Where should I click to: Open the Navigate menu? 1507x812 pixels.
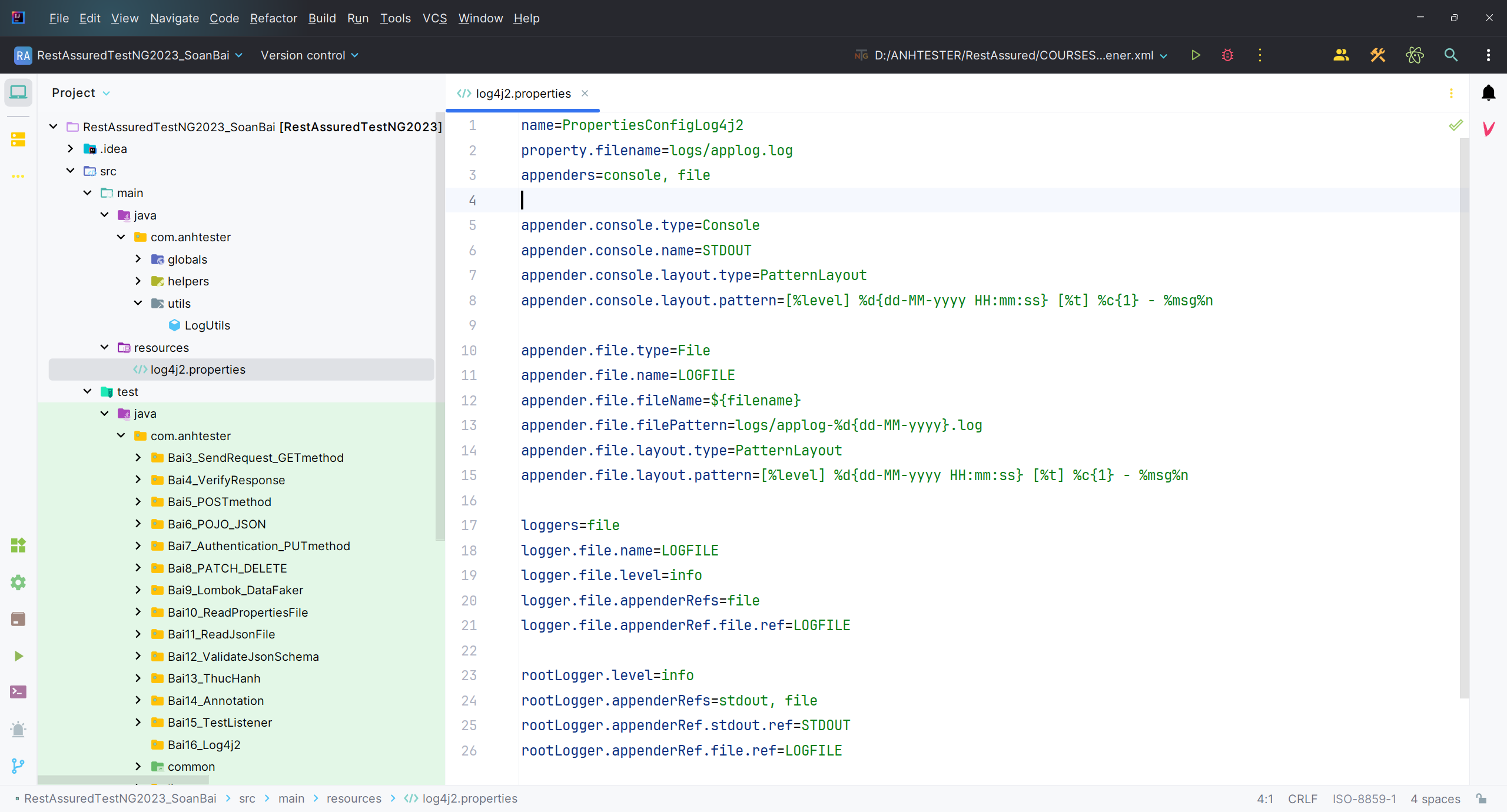pyautogui.click(x=174, y=18)
